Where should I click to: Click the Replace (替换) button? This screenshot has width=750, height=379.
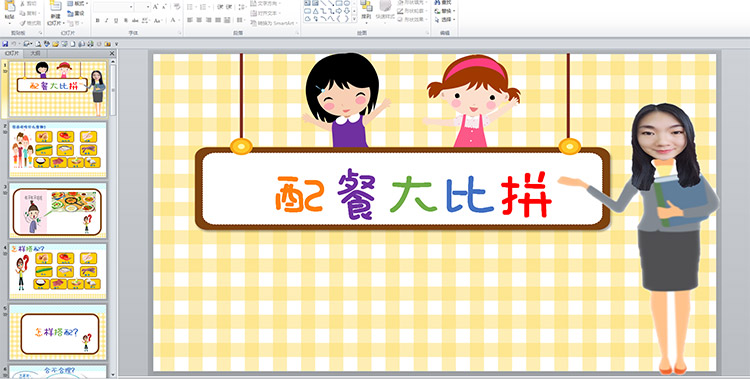[445, 11]
